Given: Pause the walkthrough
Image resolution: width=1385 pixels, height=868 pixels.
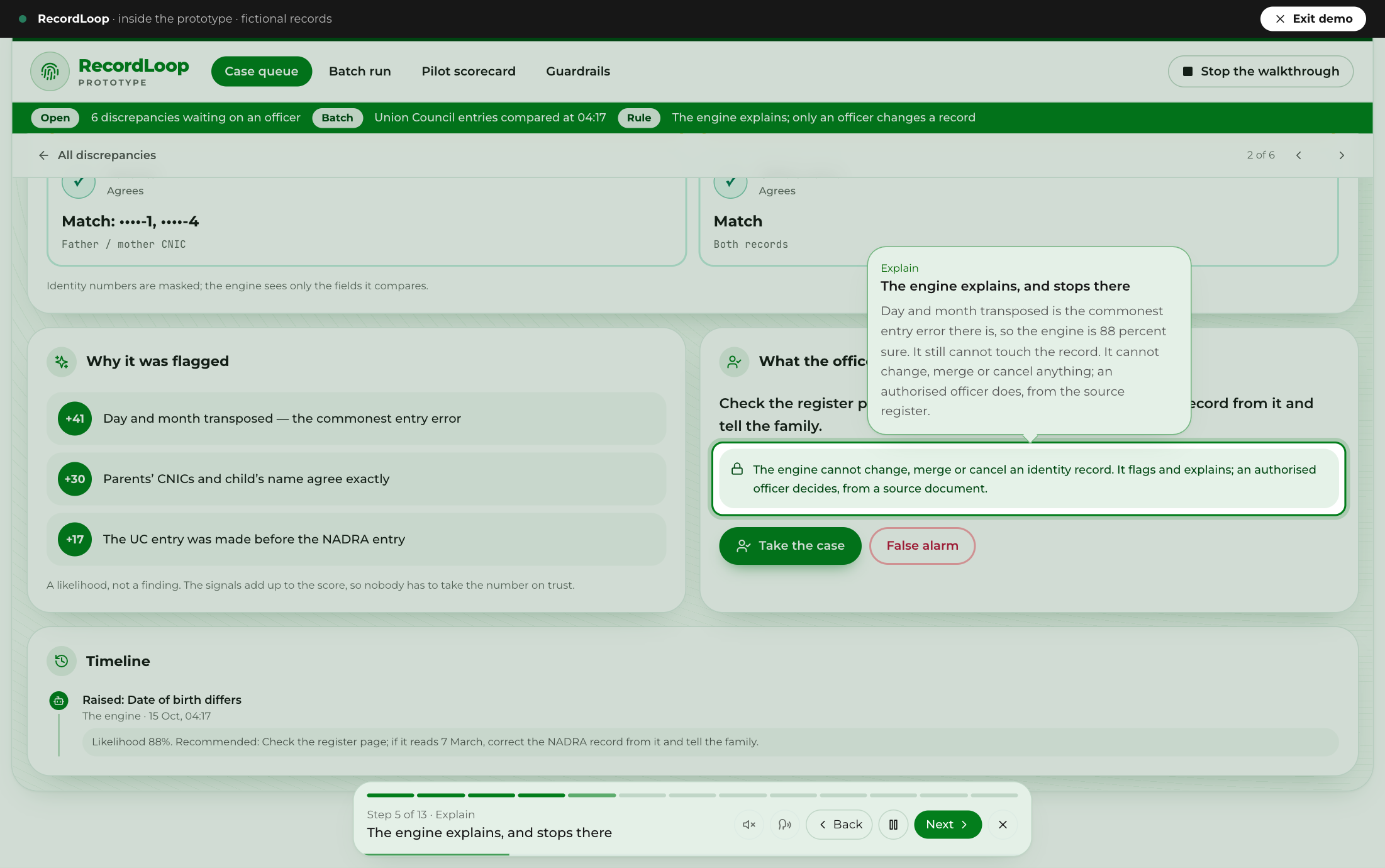Looking at the screenshot, I should 893,825.
